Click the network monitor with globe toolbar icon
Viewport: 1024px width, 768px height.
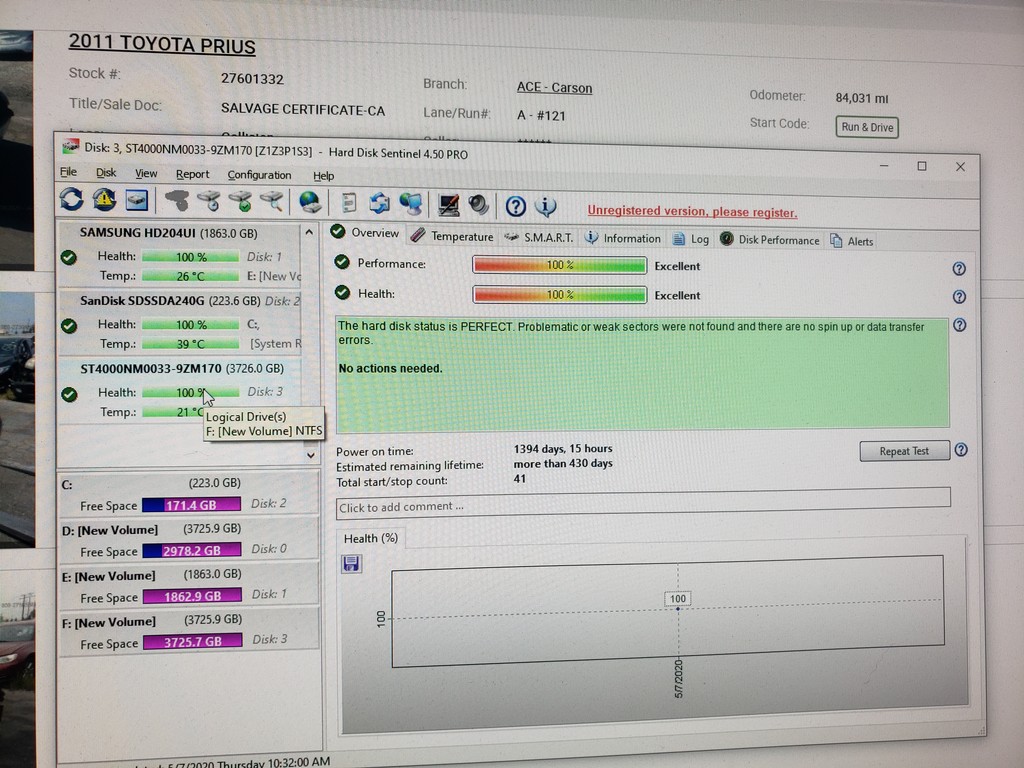[x=411, y=204]
